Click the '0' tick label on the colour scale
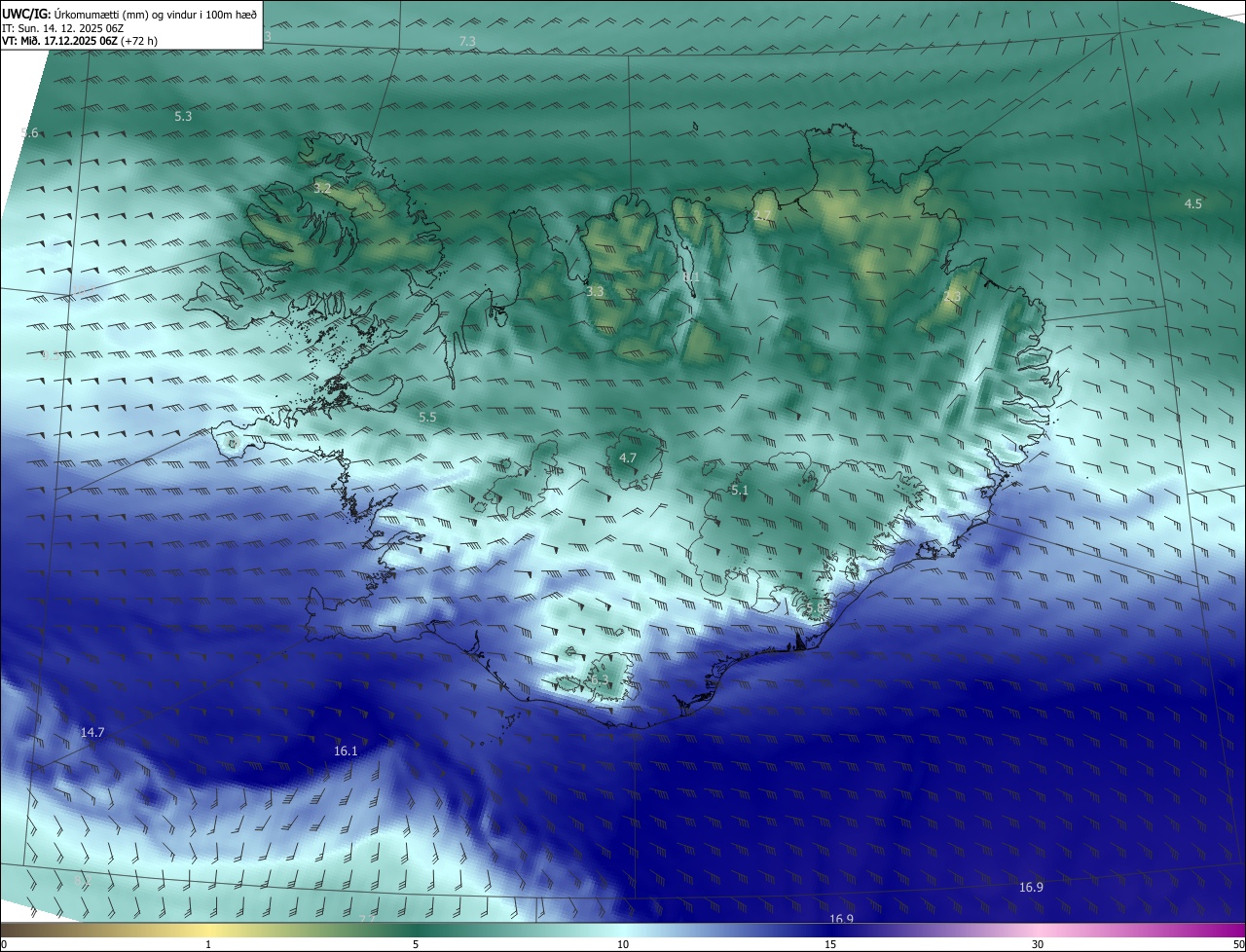 click(x=4, y=944)
